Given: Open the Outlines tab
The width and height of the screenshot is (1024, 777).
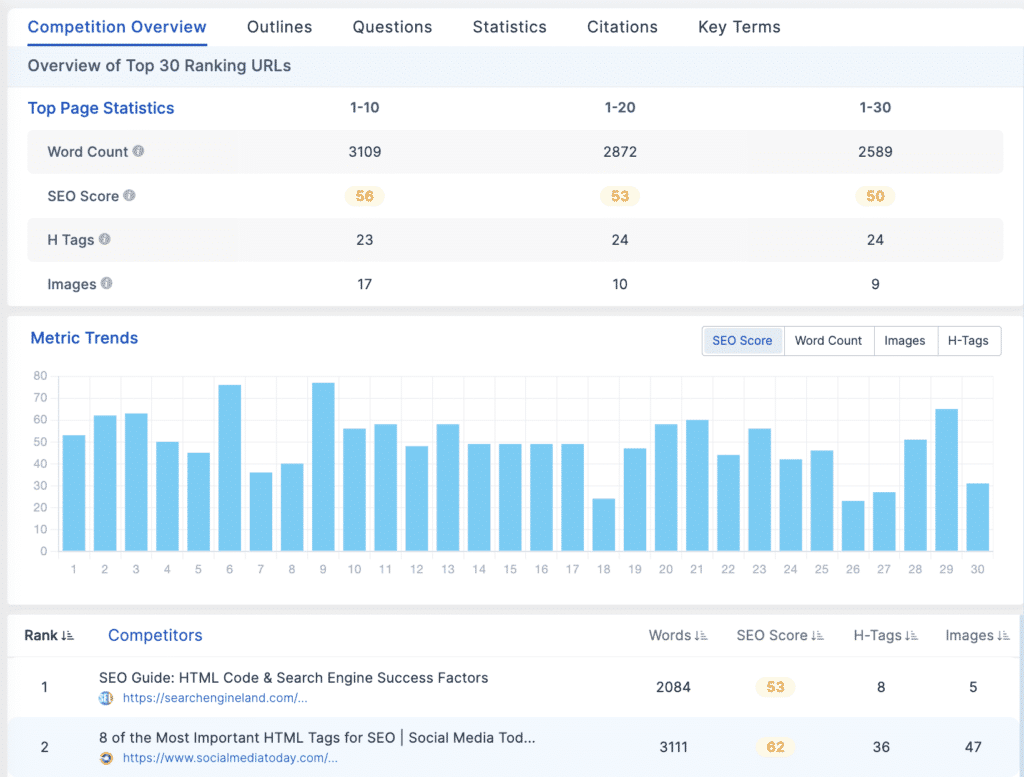Looking at the screenshot, I should (x=279, y=27).
